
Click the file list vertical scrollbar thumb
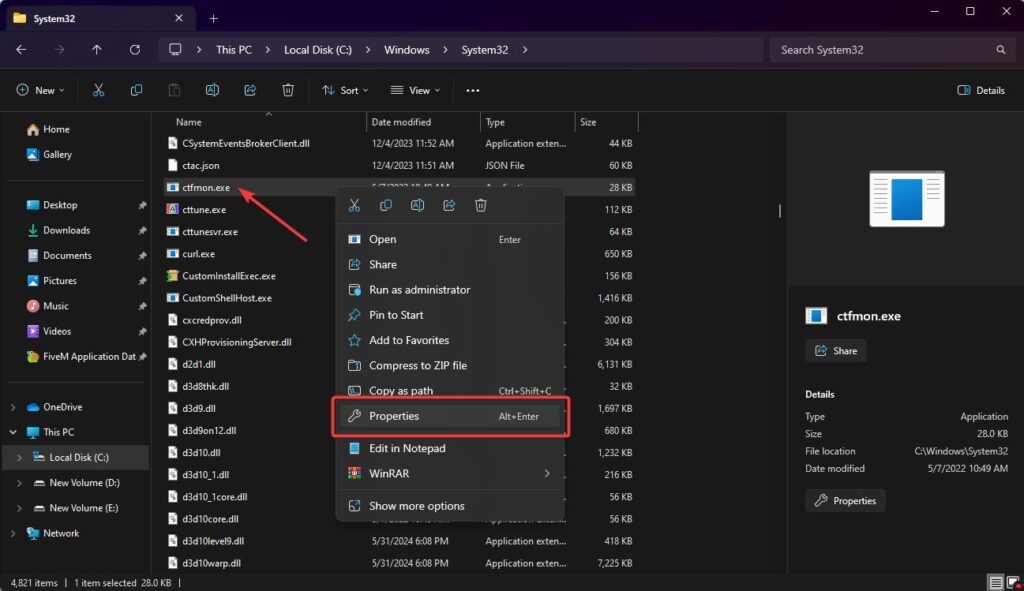click(780, 211)
